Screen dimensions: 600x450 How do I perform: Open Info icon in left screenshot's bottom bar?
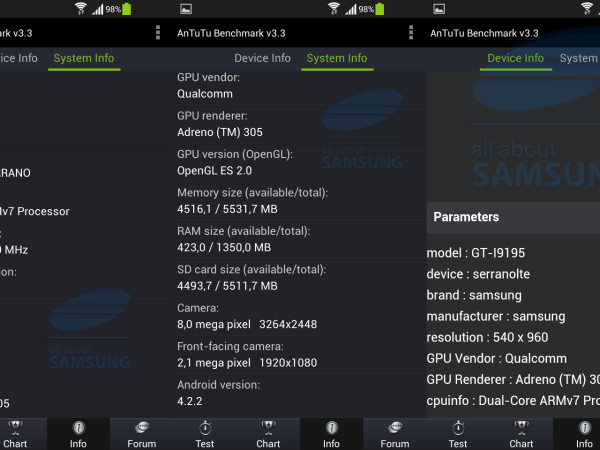pos(78,428)
